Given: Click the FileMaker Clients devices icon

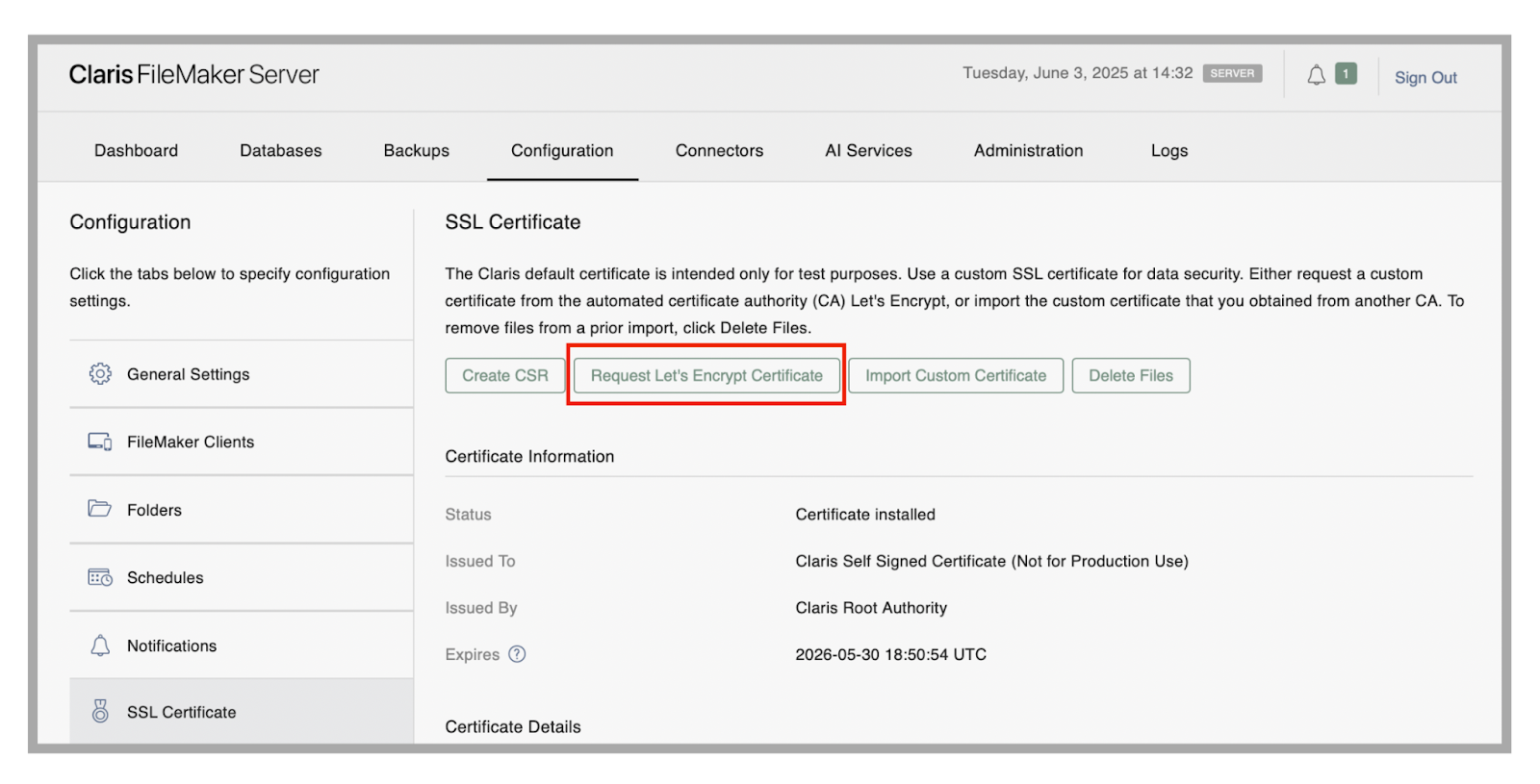Looking at the screenshot, I should point(100,442).
